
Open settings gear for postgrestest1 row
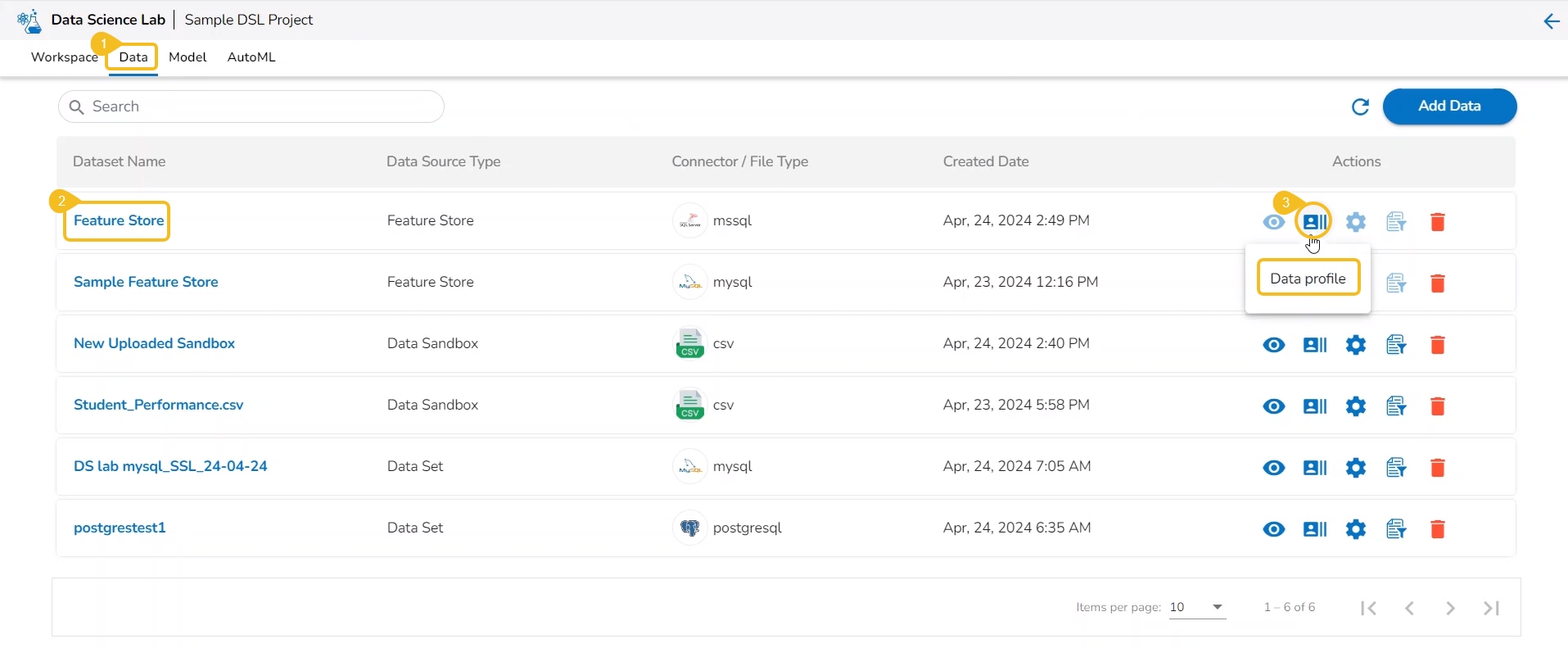pyautogui.click(x=1356, y=529)
